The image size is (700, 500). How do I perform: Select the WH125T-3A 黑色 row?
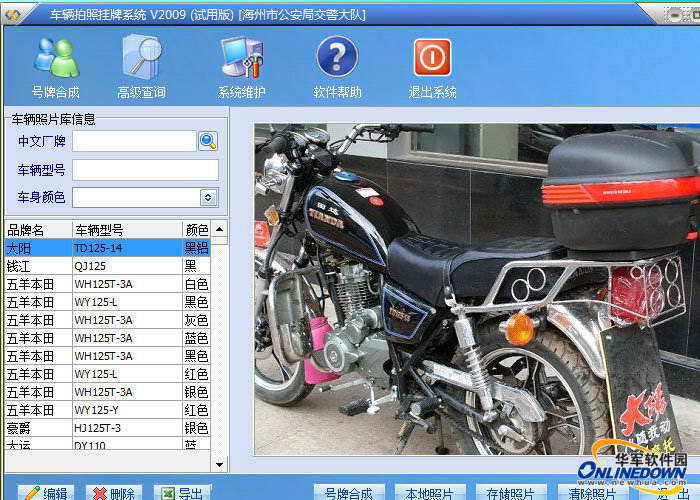108,356
